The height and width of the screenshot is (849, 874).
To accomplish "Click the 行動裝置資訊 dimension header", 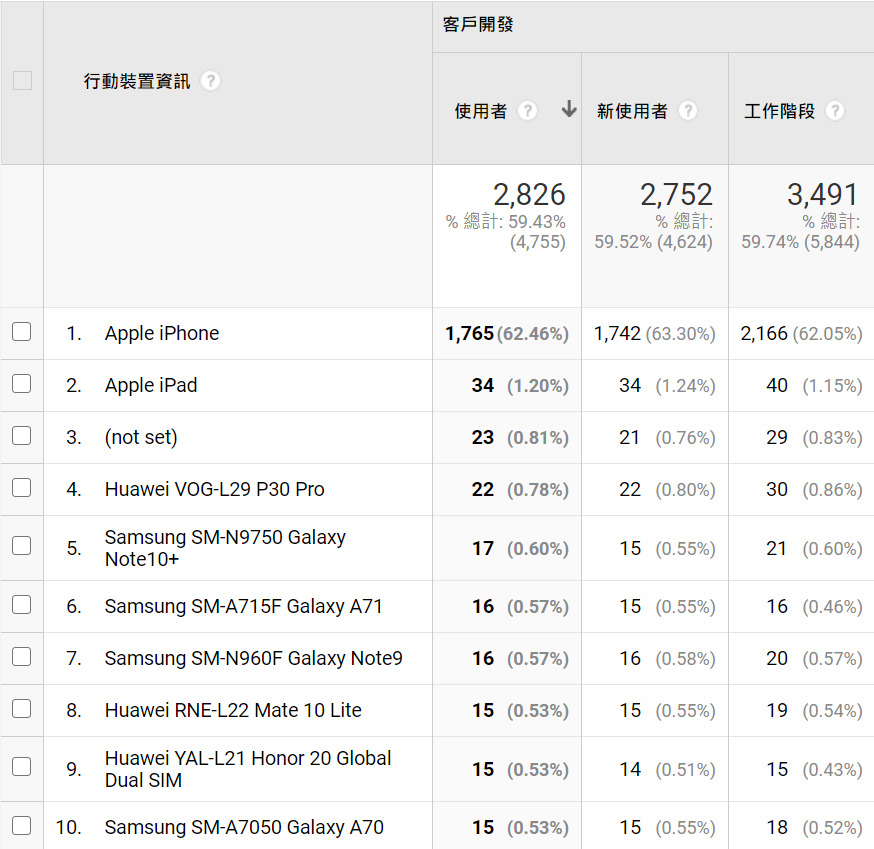I will point(137,81).
